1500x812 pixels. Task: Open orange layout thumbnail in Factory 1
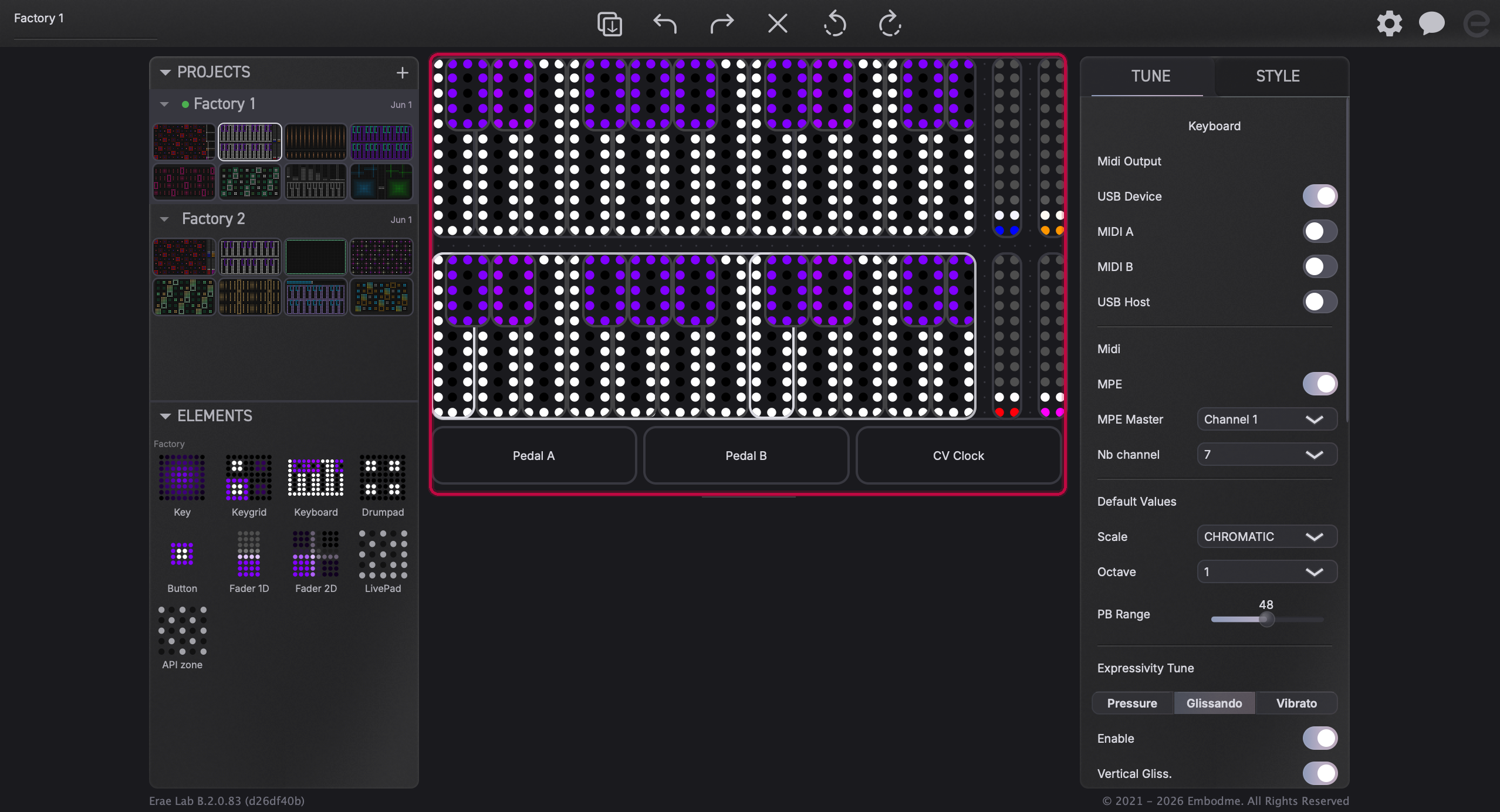(316, 141)
